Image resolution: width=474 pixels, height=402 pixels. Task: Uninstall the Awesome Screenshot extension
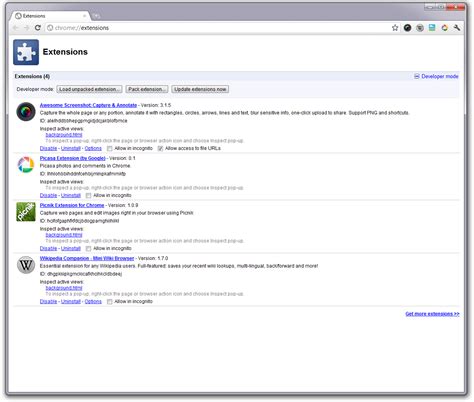coord(71,148)
